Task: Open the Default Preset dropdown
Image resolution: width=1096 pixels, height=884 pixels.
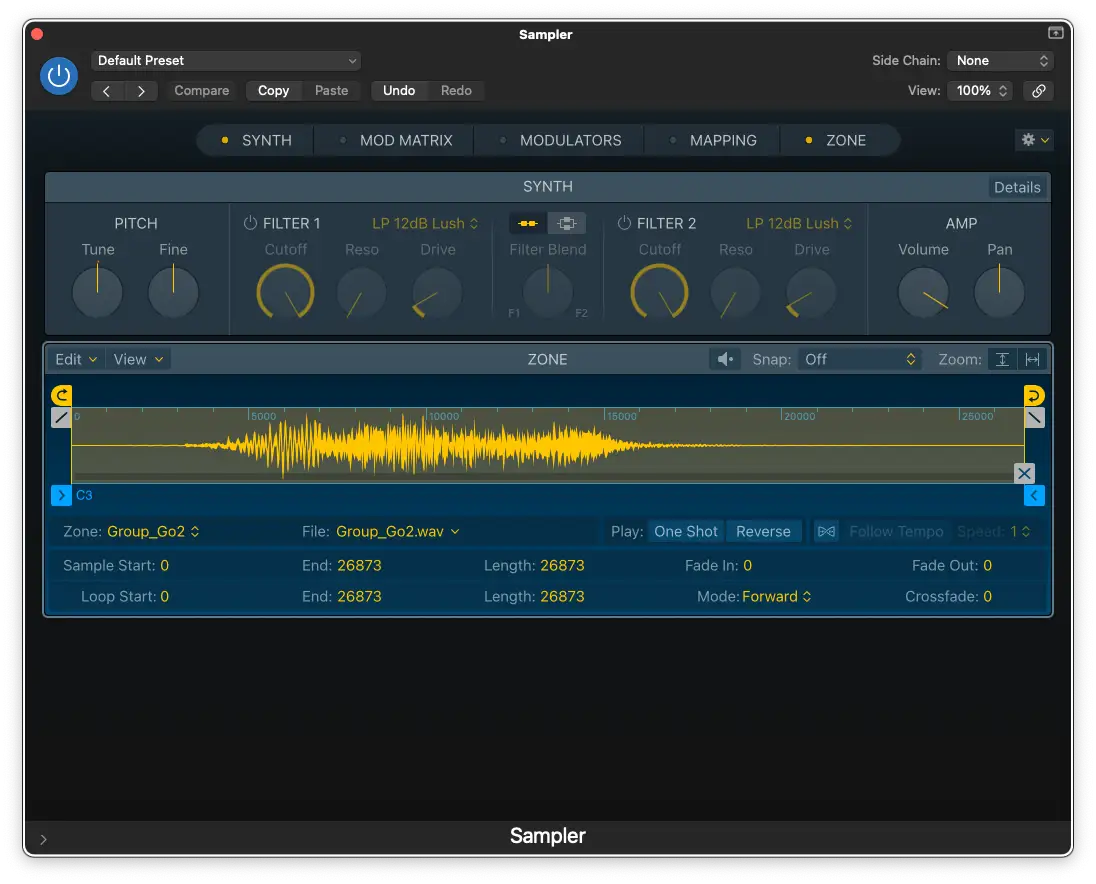Action: coord(226,61)
